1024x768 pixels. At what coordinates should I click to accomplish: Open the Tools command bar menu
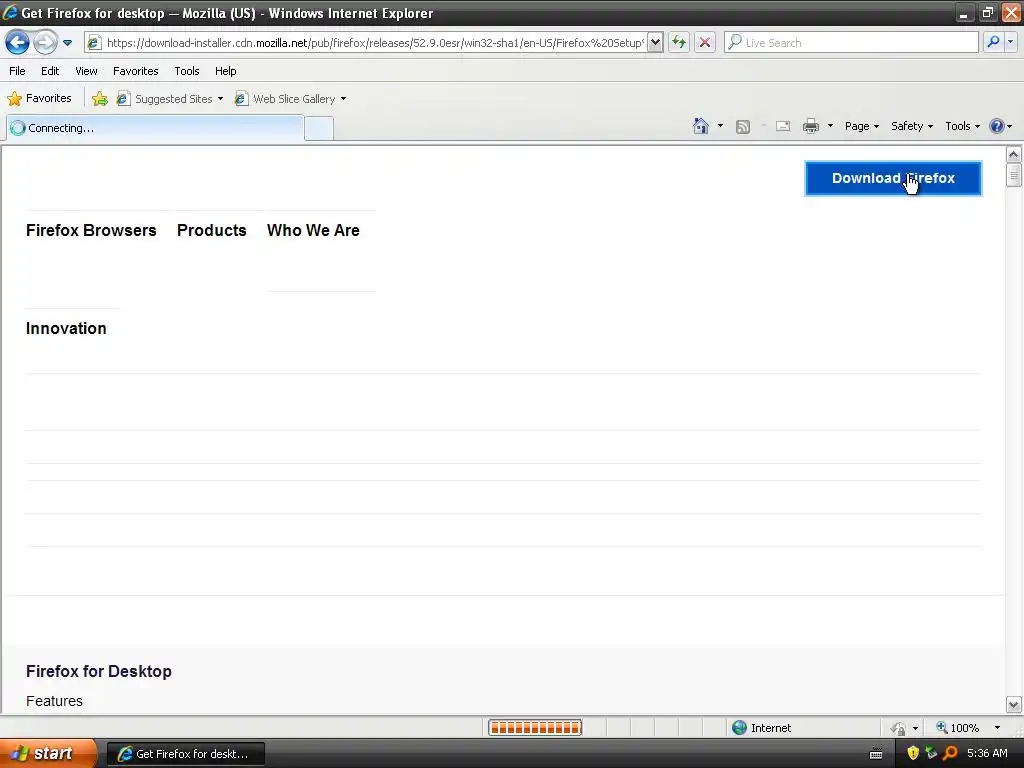coord(963,126)
